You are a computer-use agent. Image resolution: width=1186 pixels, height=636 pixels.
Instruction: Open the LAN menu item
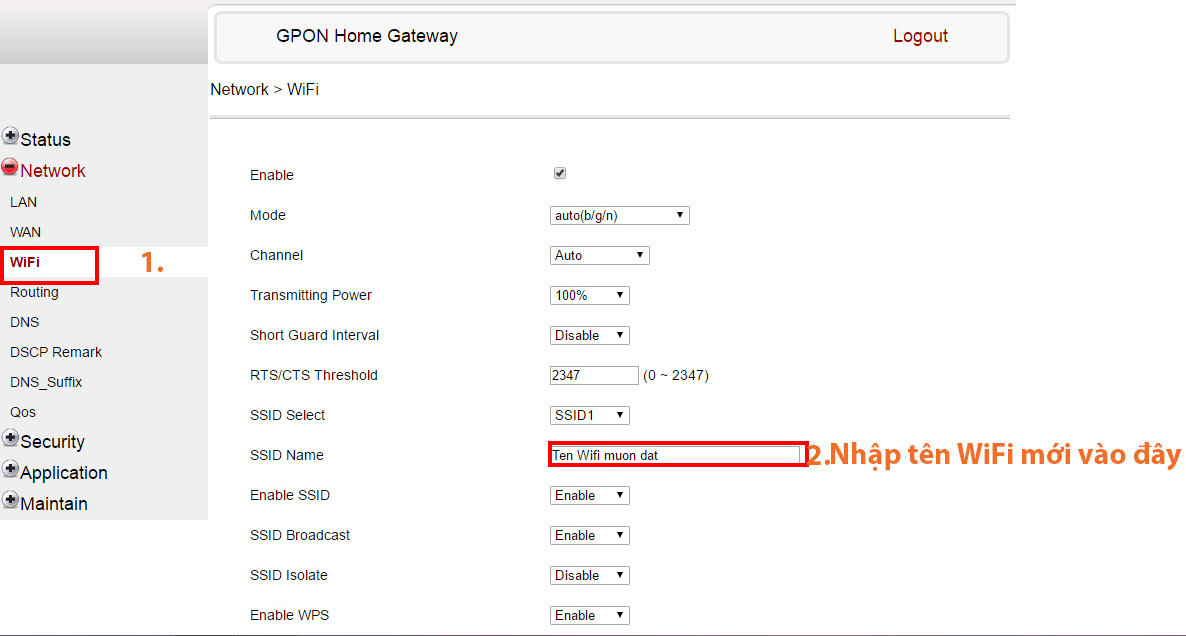[x=23, y=202]
